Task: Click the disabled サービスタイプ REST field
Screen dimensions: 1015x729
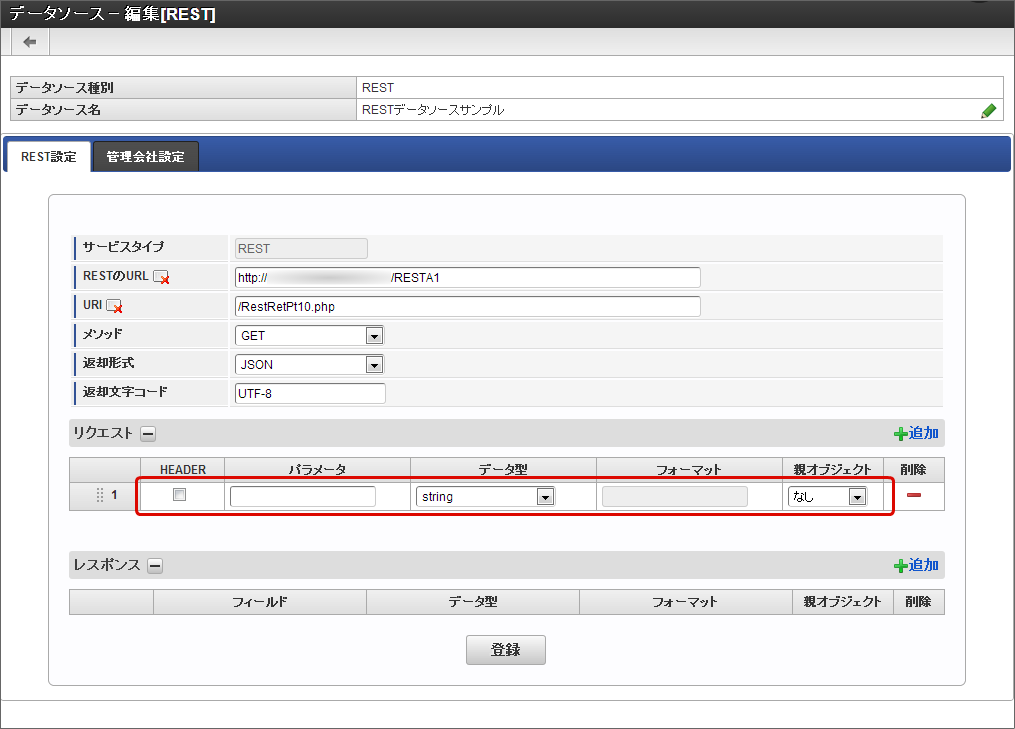Action: [301, 249]
